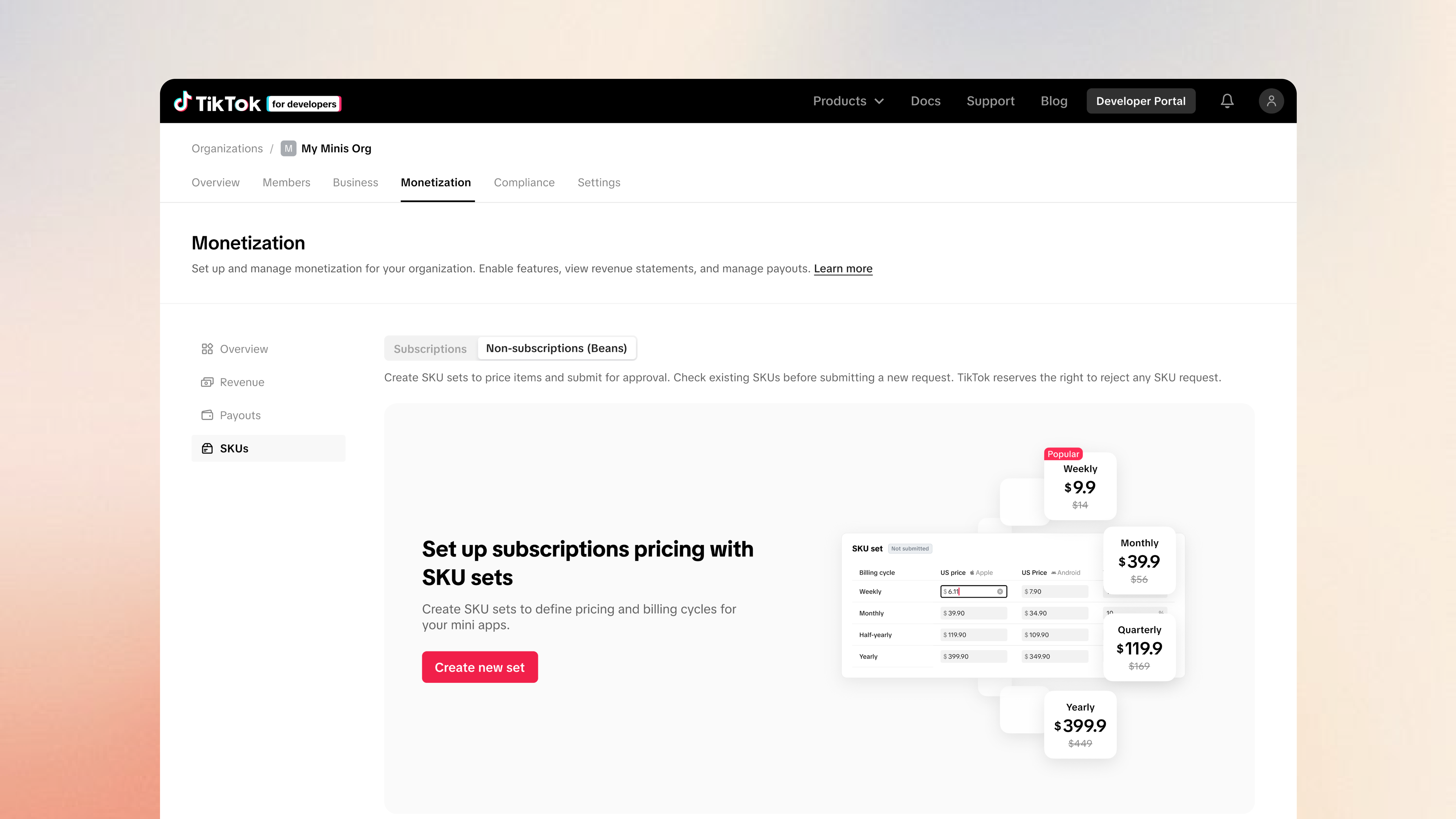The image size is (1456, 819).
Task: Go to the Blog
Action: [x=1054, y=101]
